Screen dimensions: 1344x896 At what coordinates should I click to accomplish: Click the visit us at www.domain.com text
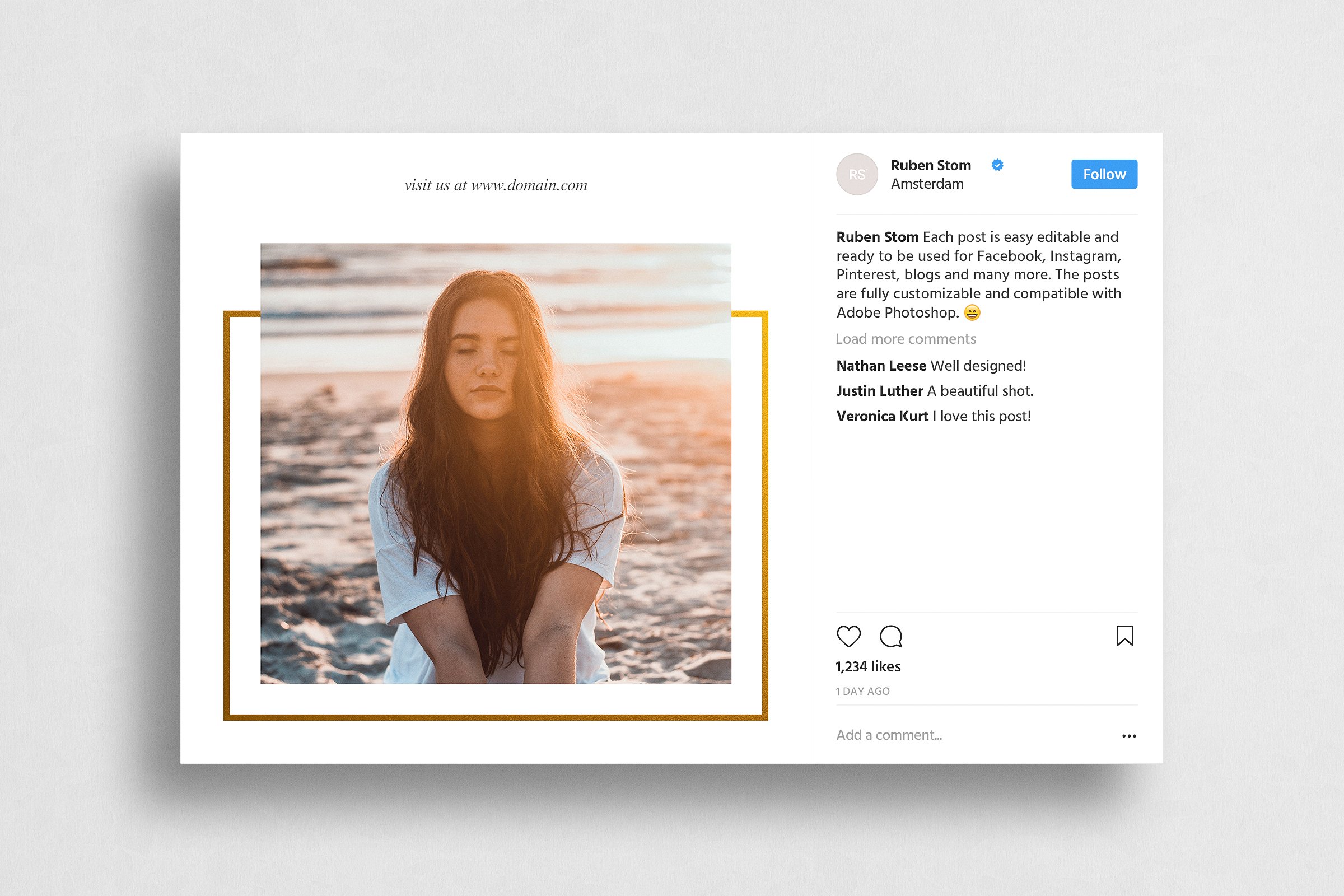(496, 185)
